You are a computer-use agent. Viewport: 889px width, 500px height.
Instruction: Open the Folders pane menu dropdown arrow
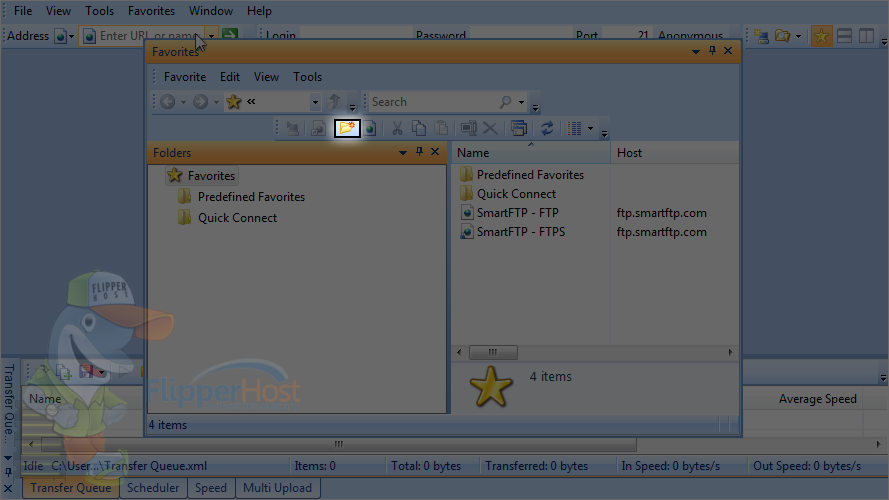[x=403, y=152]
